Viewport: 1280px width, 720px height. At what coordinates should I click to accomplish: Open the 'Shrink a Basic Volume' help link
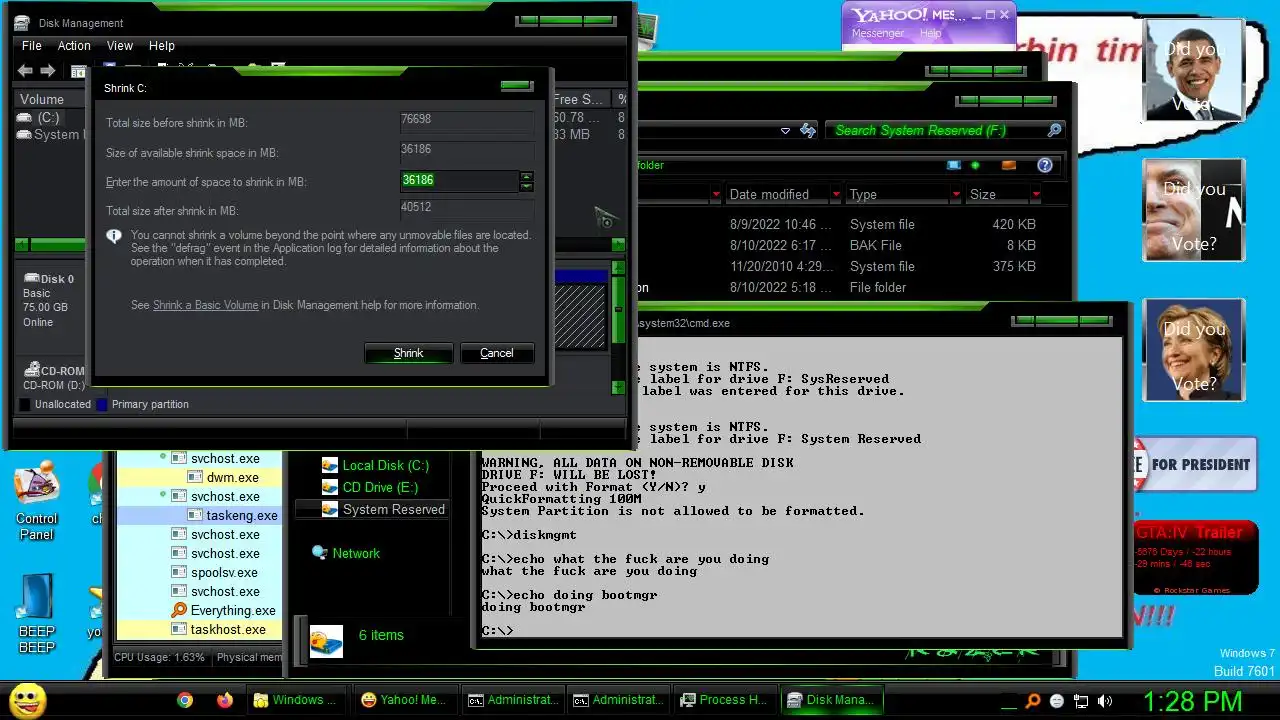click(205, 305)
